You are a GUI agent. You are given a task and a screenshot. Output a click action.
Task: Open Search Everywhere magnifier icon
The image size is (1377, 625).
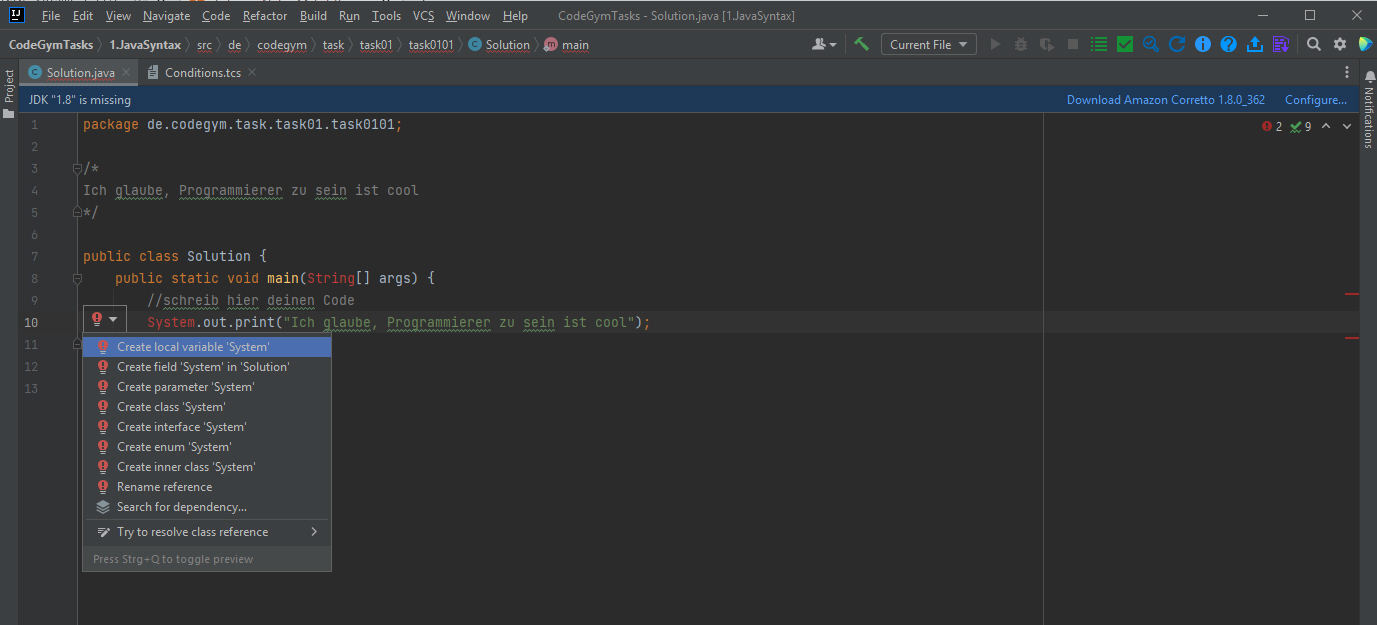pyautogui.click(x=1314, y=44)
